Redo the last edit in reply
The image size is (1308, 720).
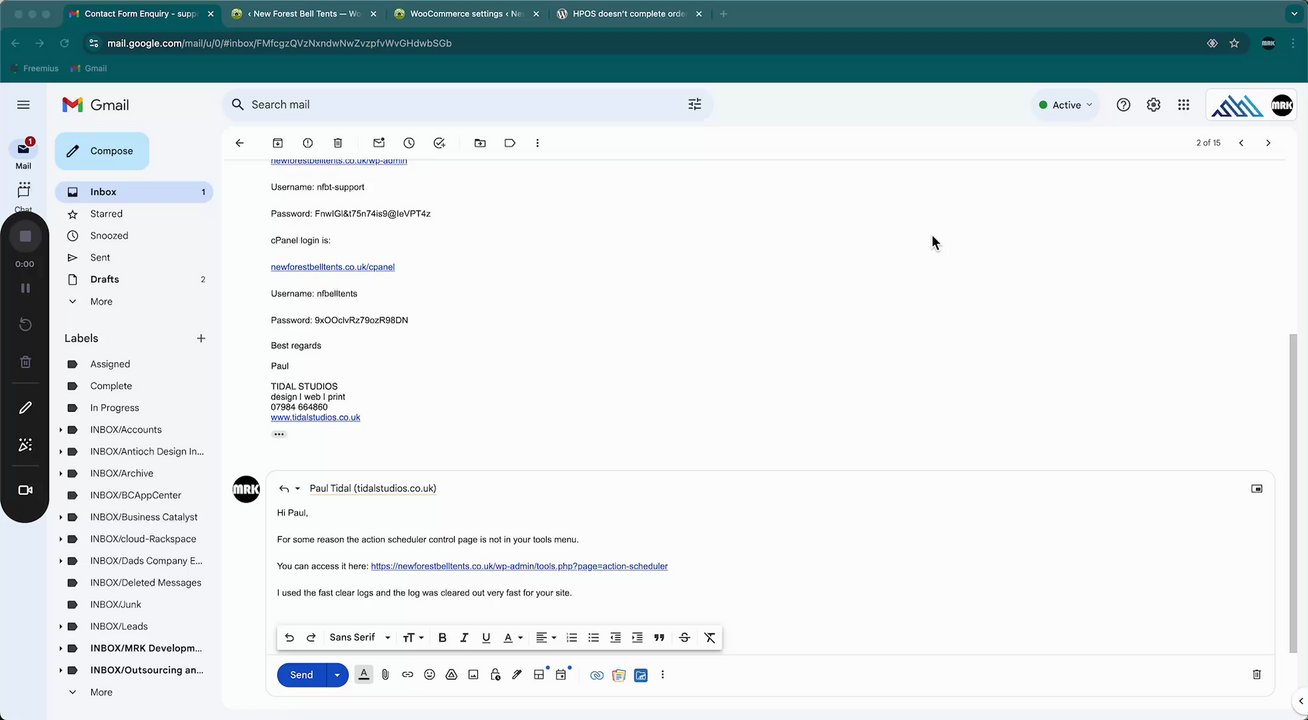[x=311, y=638]
